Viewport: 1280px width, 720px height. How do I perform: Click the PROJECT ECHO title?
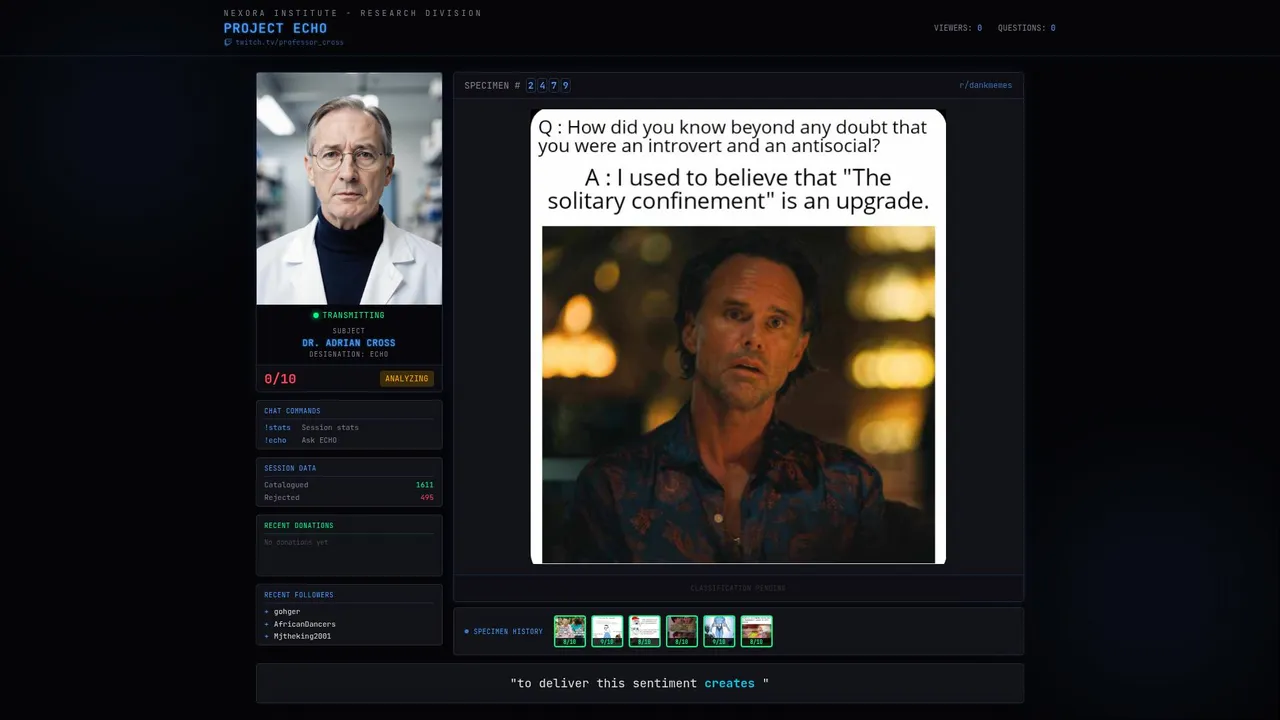(275, 28)
